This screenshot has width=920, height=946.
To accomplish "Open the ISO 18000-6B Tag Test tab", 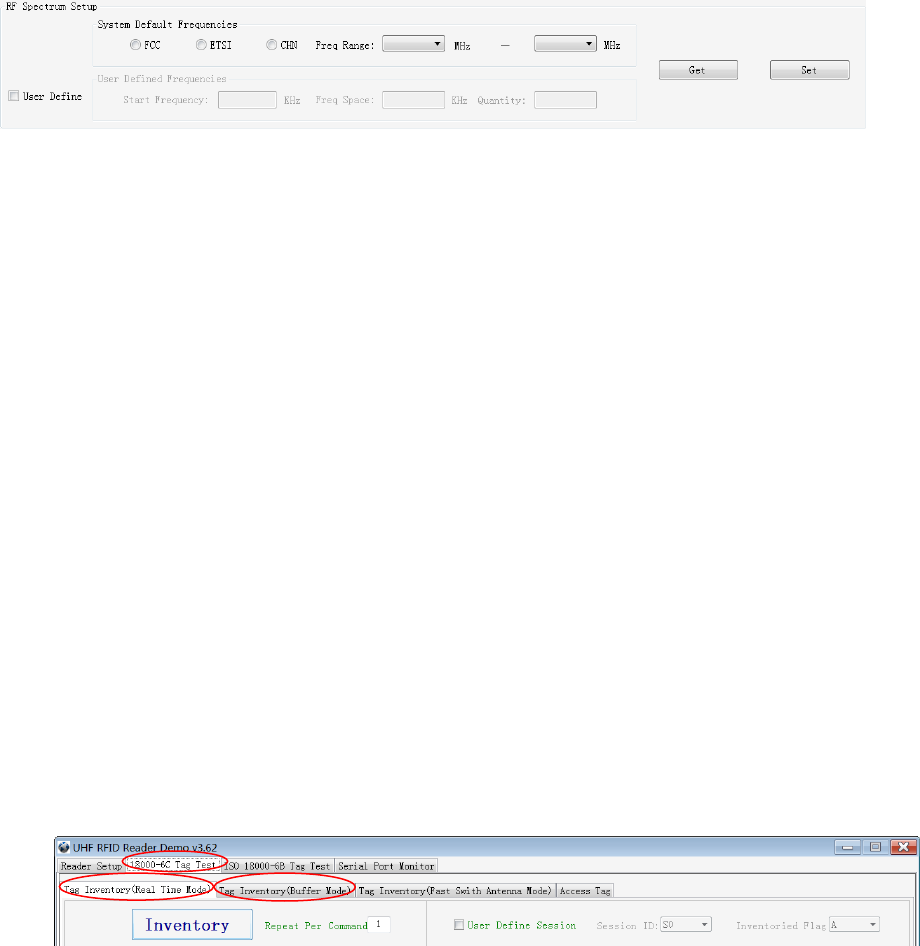I will pyautogui.click(x=278, y=866).
